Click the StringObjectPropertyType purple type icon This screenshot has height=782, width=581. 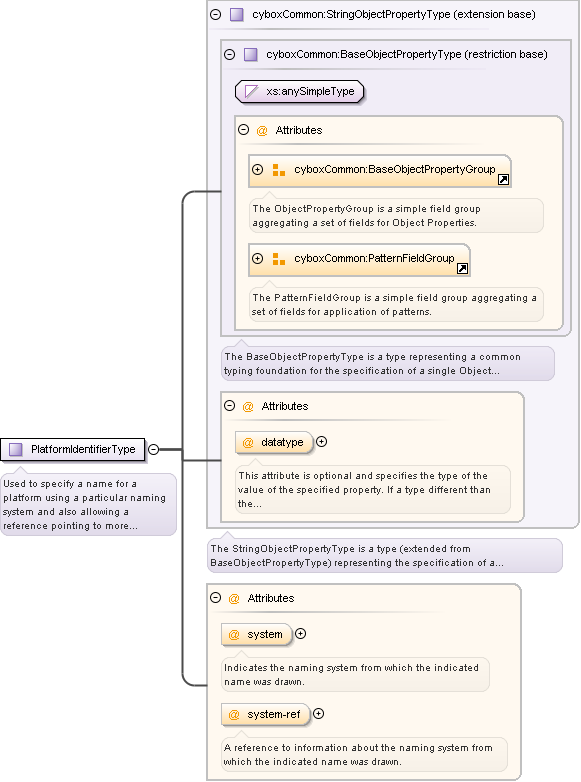[236, 14]
